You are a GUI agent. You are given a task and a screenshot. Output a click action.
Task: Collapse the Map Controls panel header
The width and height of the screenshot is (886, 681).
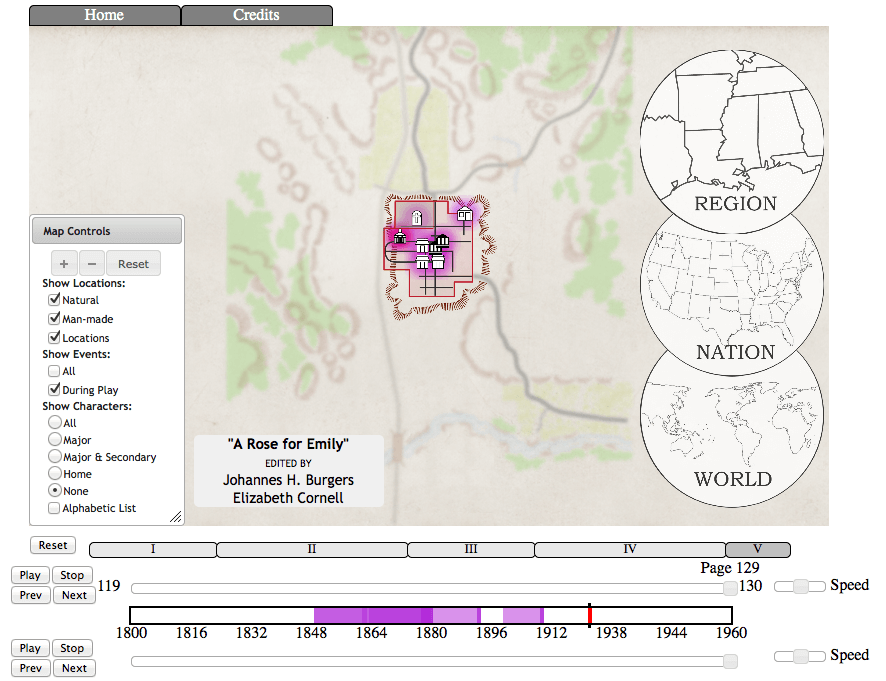coord(106,231)
